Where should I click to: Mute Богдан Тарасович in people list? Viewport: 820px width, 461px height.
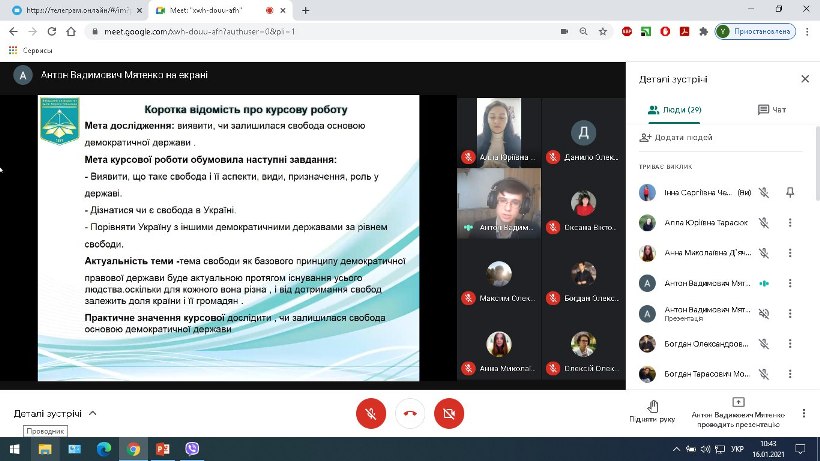[764, 374]
